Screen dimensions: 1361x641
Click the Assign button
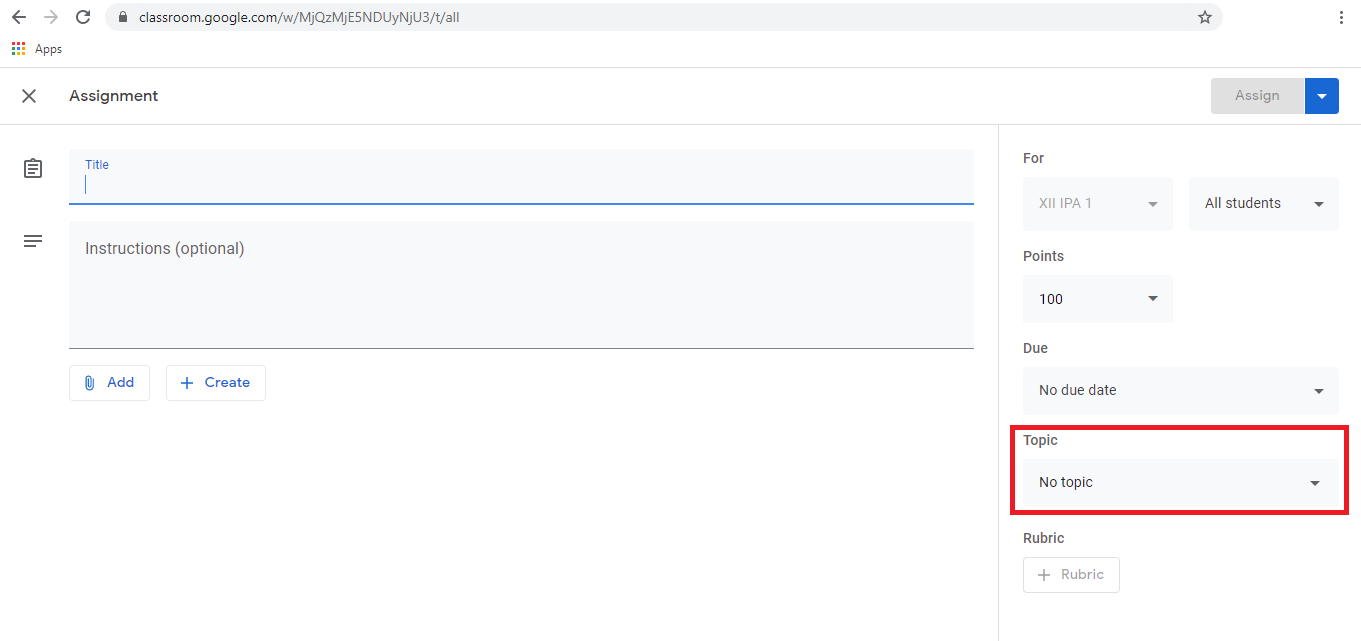tap(1257, 96)
